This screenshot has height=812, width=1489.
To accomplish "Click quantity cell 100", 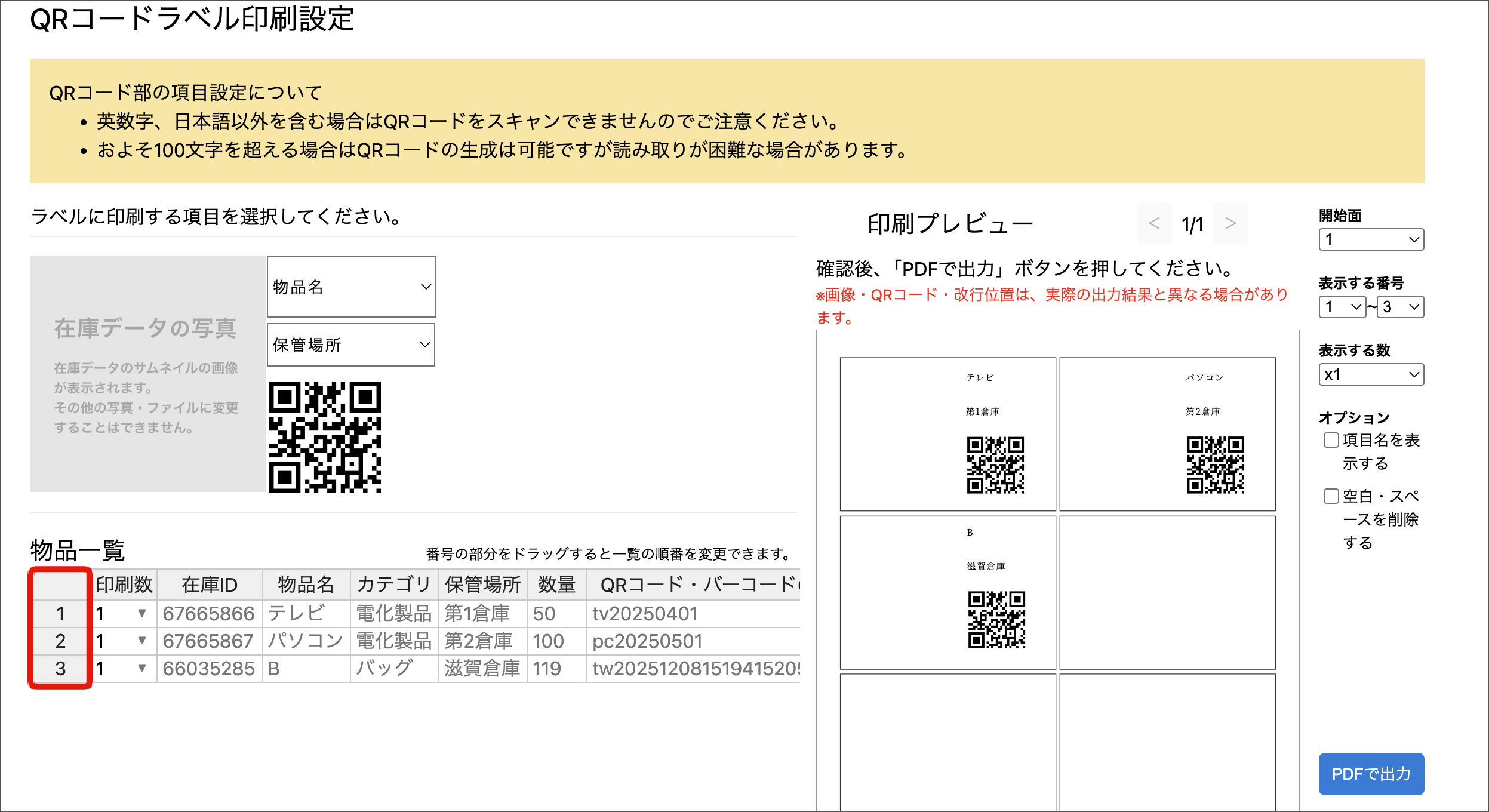I will pyautogui.click(x=556, y=641).
